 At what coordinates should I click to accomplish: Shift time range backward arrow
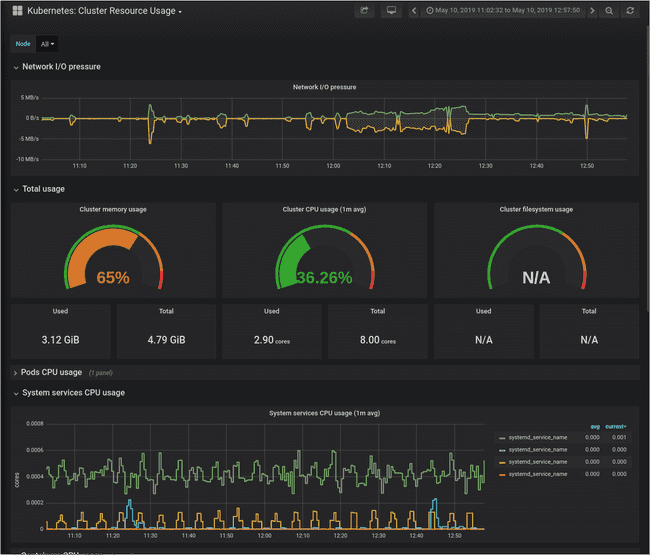(x=414, y=11)
